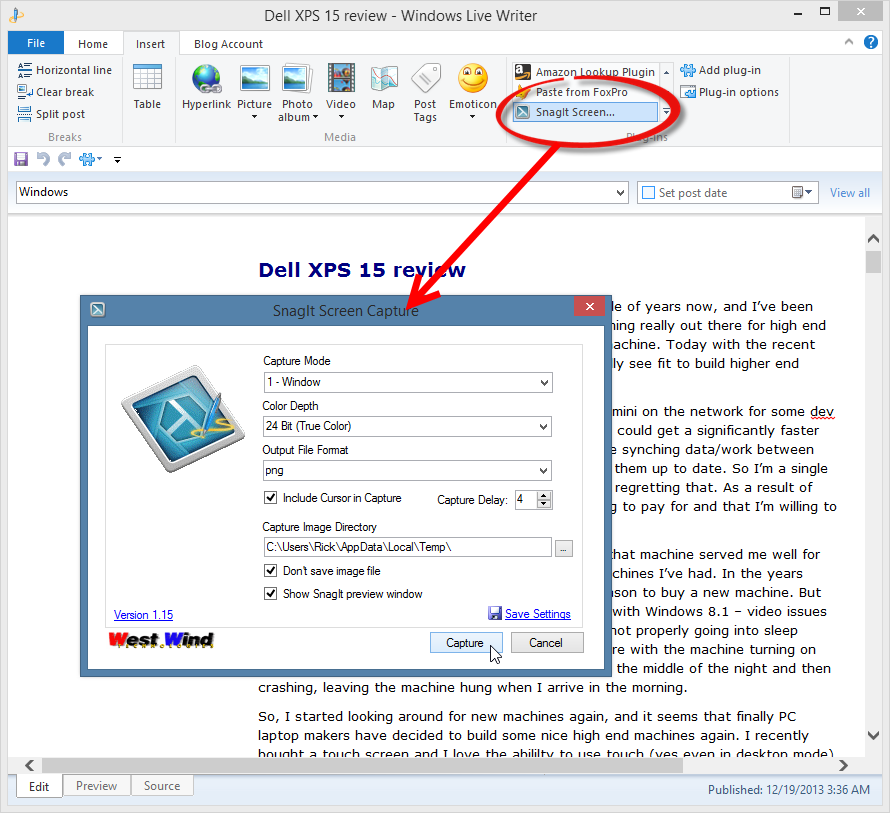890x813 pixels.
Task: Click the Emoticon smiley icon
Action: tap(473, 78)
